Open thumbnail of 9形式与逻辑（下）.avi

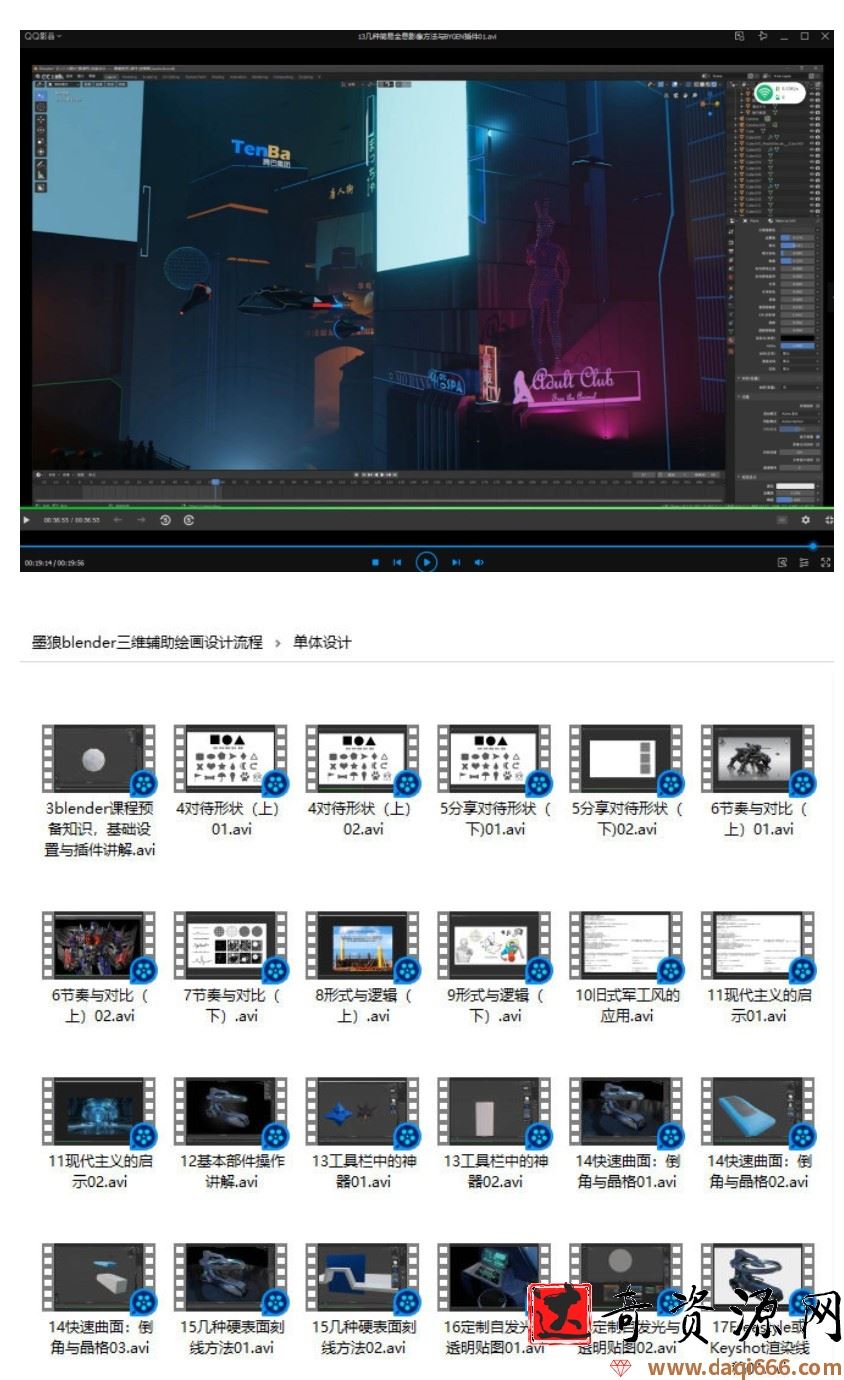click(494, 945)
